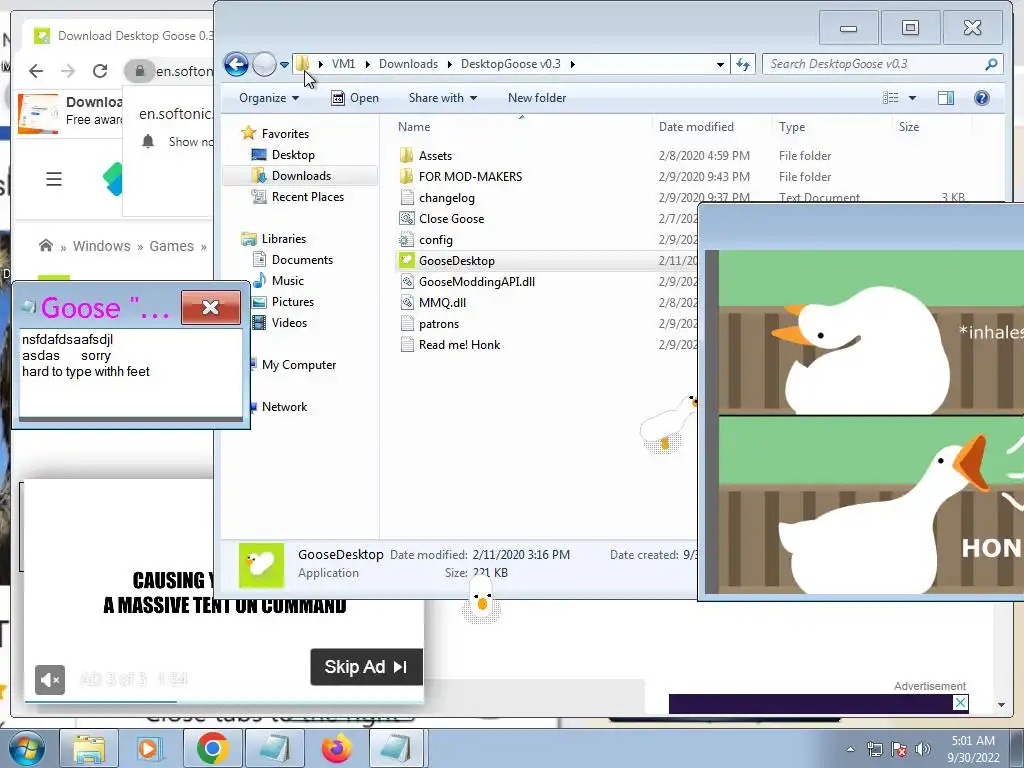Click Favorites in the navigation pane
The height and width of the screenshot is (768, 1024).
(285, 134)
